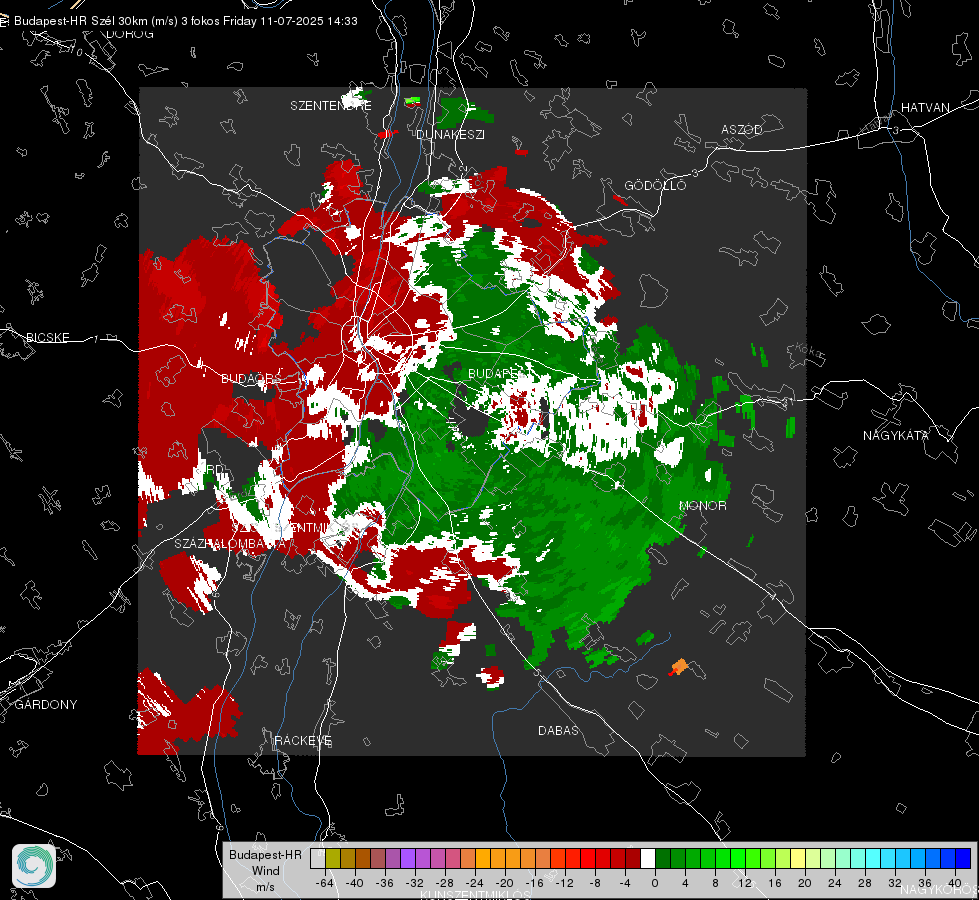Viewport: 979px width, 900px height.
Task: Select the radar title text with timestamp 14:33
Action: click(185, 21)
